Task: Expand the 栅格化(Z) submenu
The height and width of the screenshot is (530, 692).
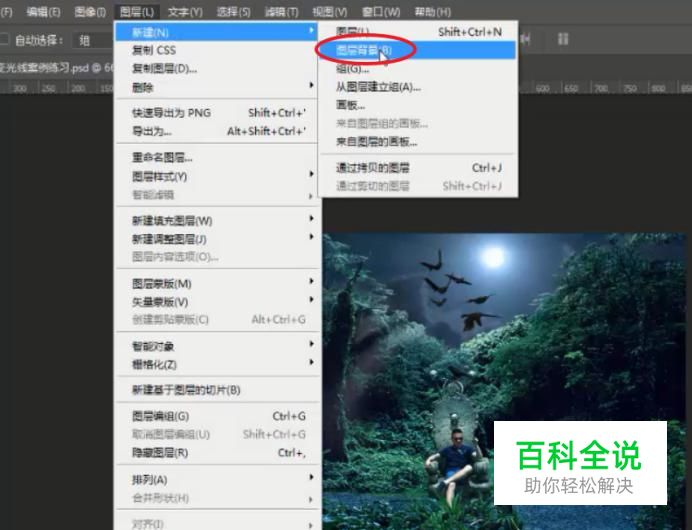Action: click(x=216, y=365)
